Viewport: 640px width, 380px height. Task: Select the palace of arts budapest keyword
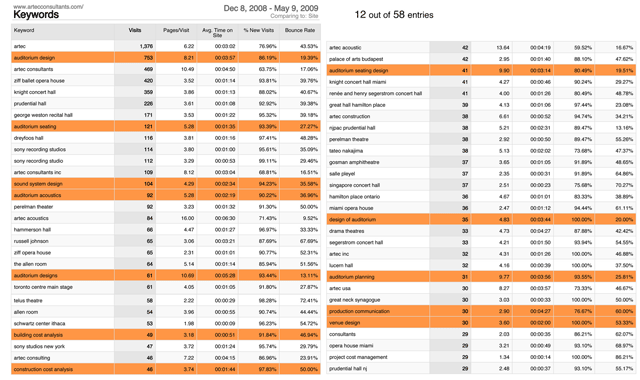(356, 59)
